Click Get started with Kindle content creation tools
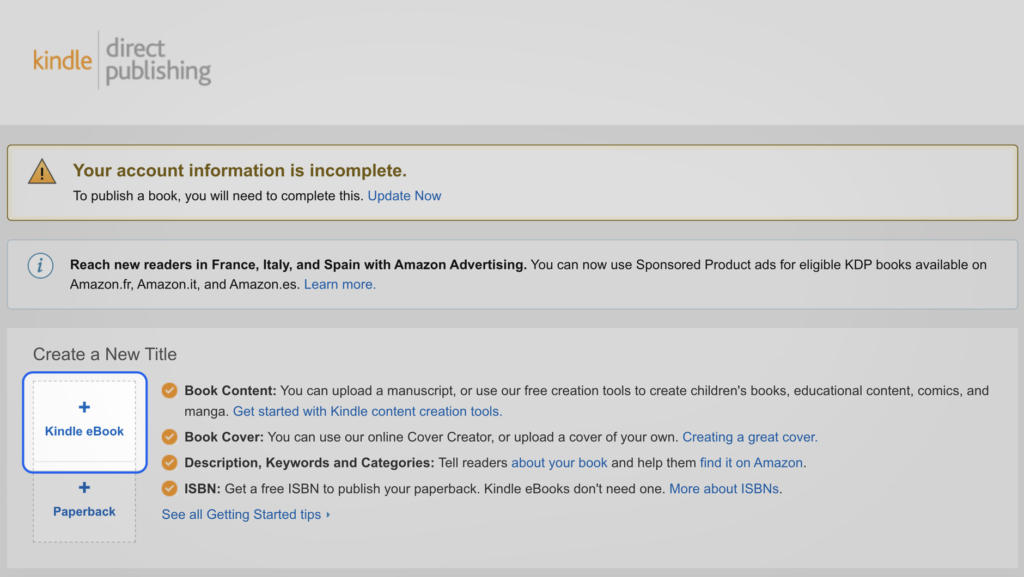Image resolution: width=1024 pixels, height=577 pixels. click(371, 411)
